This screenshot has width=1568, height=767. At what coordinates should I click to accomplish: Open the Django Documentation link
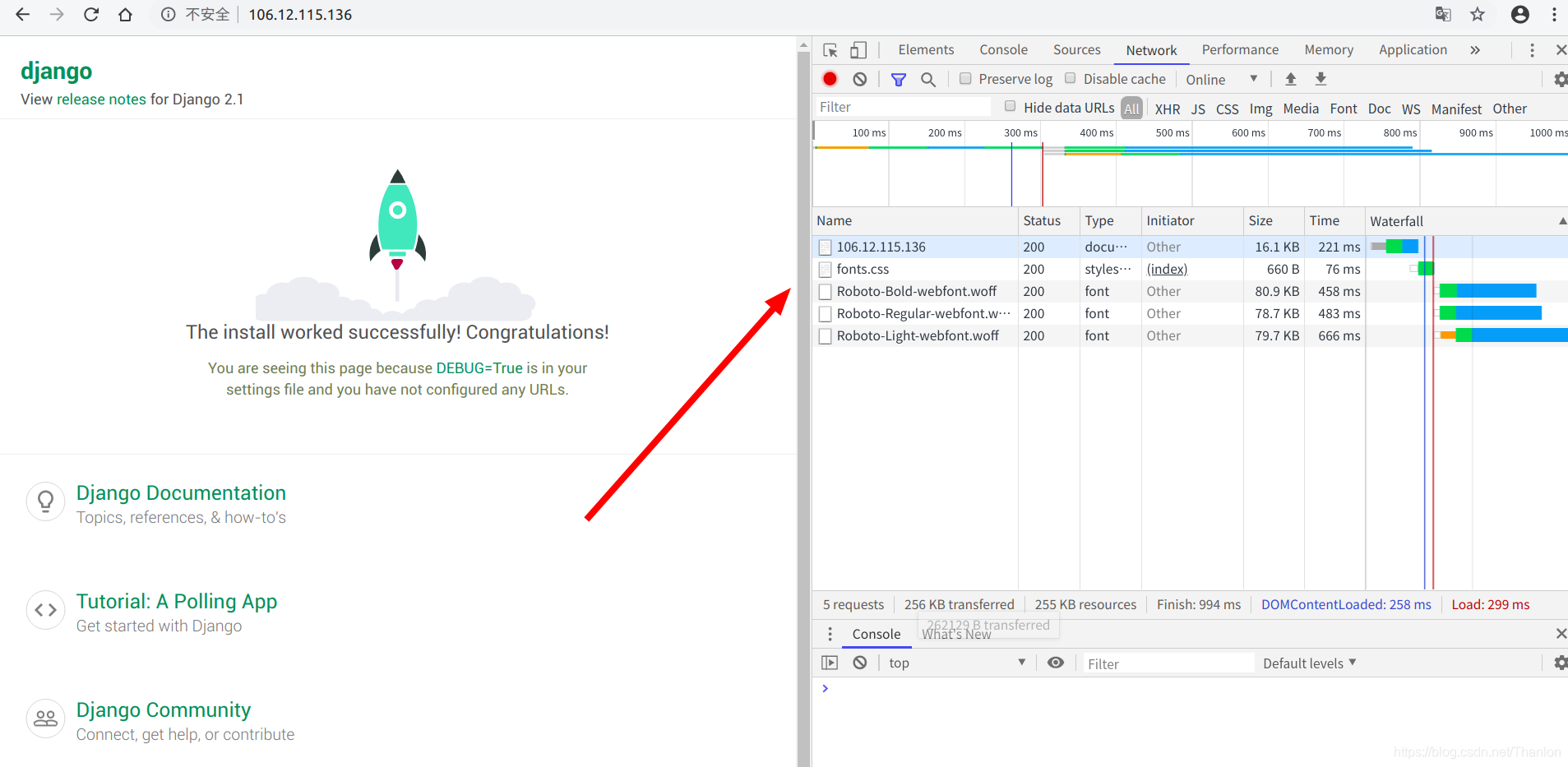click(181, 493)
